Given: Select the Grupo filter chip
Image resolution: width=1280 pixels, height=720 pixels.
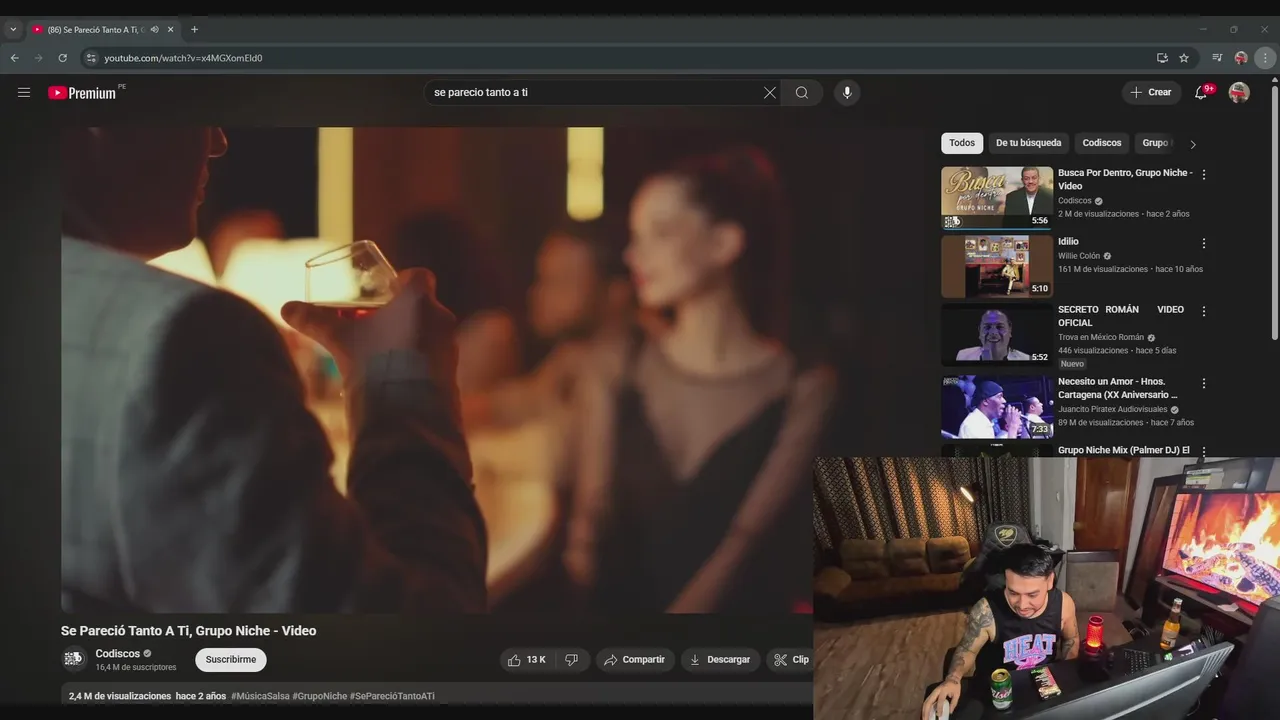Looking at the screenshot, I should click(1156, 143).
